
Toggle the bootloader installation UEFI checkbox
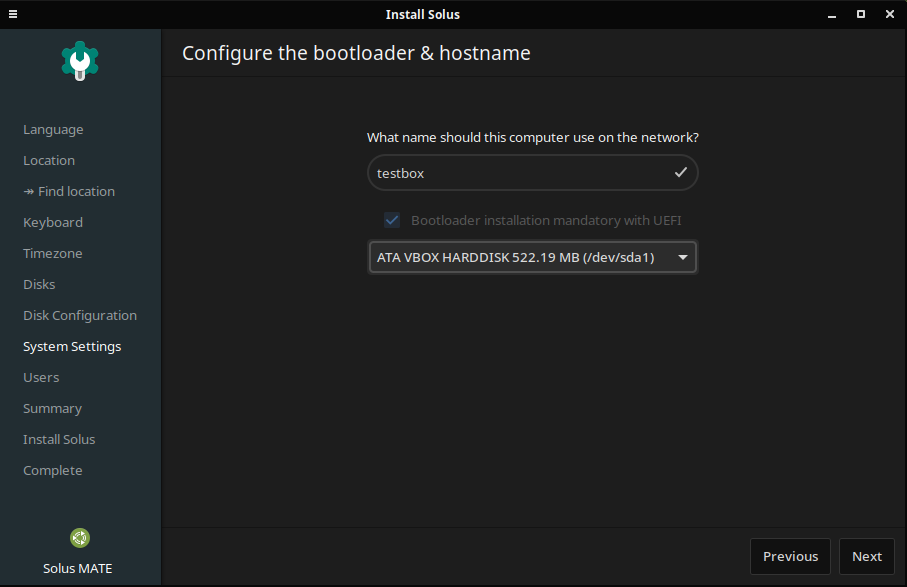tap(392, 220)
